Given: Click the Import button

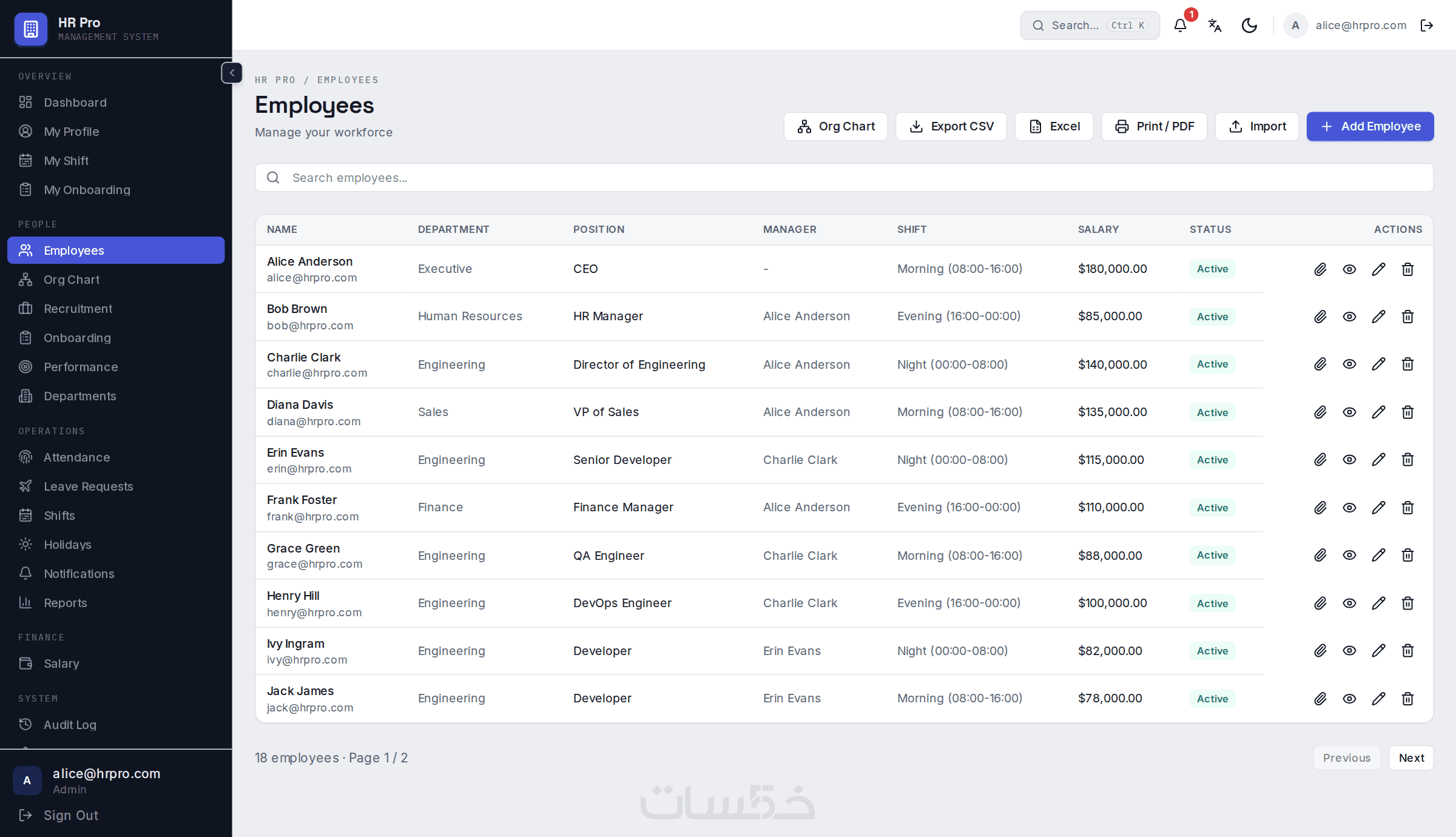Looking at the screenshot, I should [x=1256, y=126].
